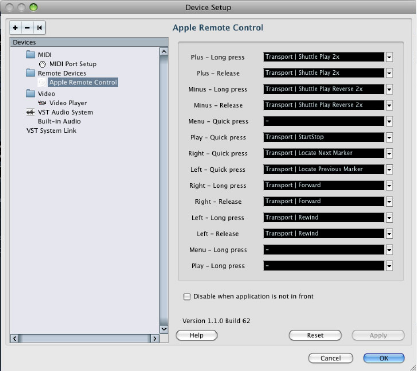417x371 pixels.
Task: Select Apple Remote Control in device tree
Action: pyautogui.click(x=83, y=82)
